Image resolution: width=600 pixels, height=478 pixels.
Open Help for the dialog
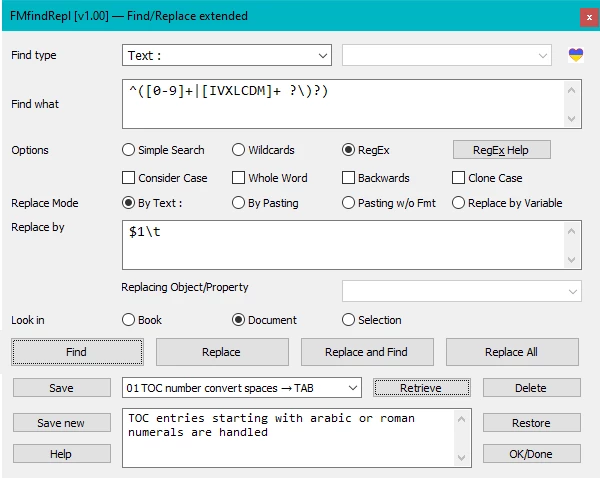pyautogui.click(x=62, y=454)
